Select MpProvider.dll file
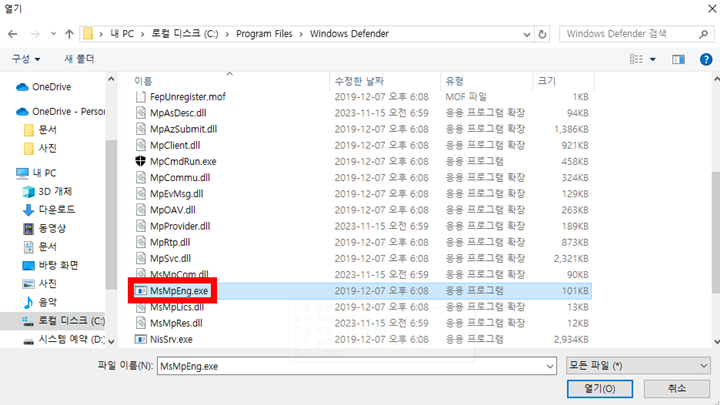This screenshot has height=405, width=720. 180,226
